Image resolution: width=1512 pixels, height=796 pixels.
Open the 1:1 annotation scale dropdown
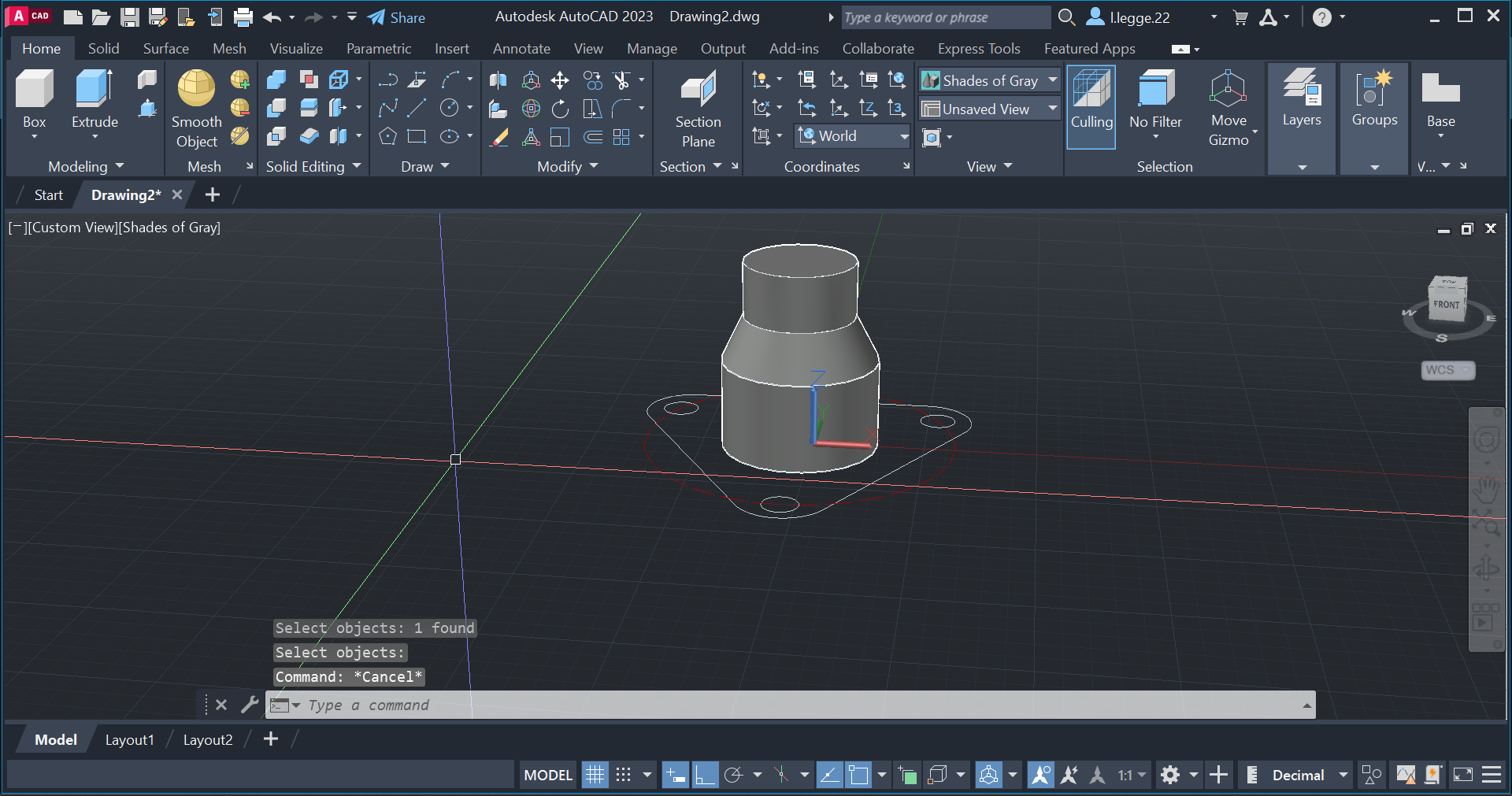[x=1132, y=775]
